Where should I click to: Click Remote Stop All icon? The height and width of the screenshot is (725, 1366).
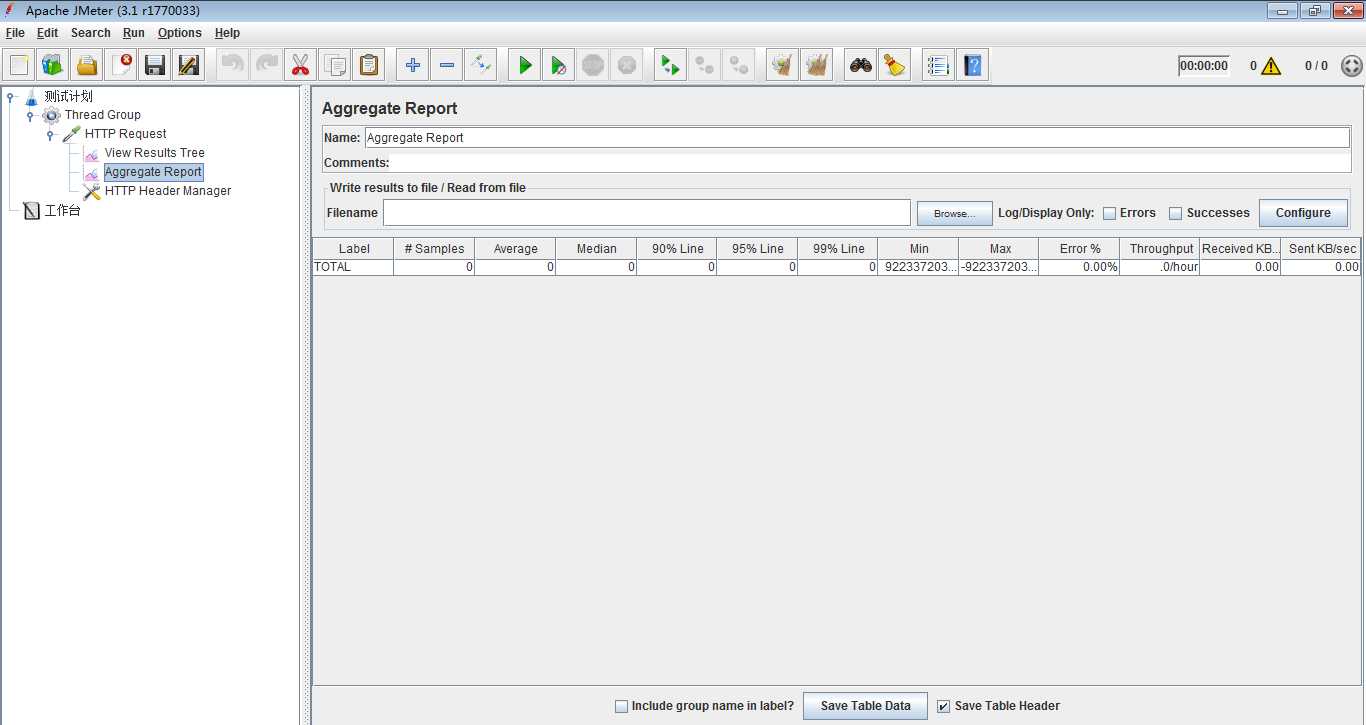(x=705, y=66)
